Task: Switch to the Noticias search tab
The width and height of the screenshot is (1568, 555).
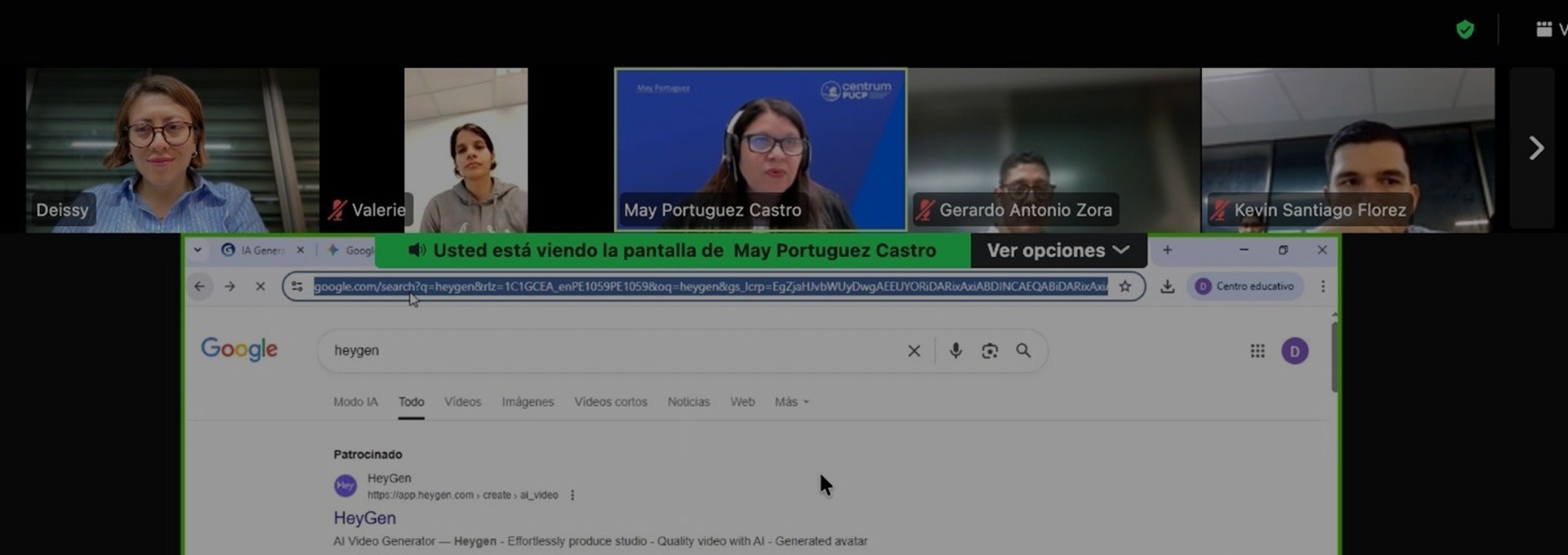Action: (x=688, y=402)
